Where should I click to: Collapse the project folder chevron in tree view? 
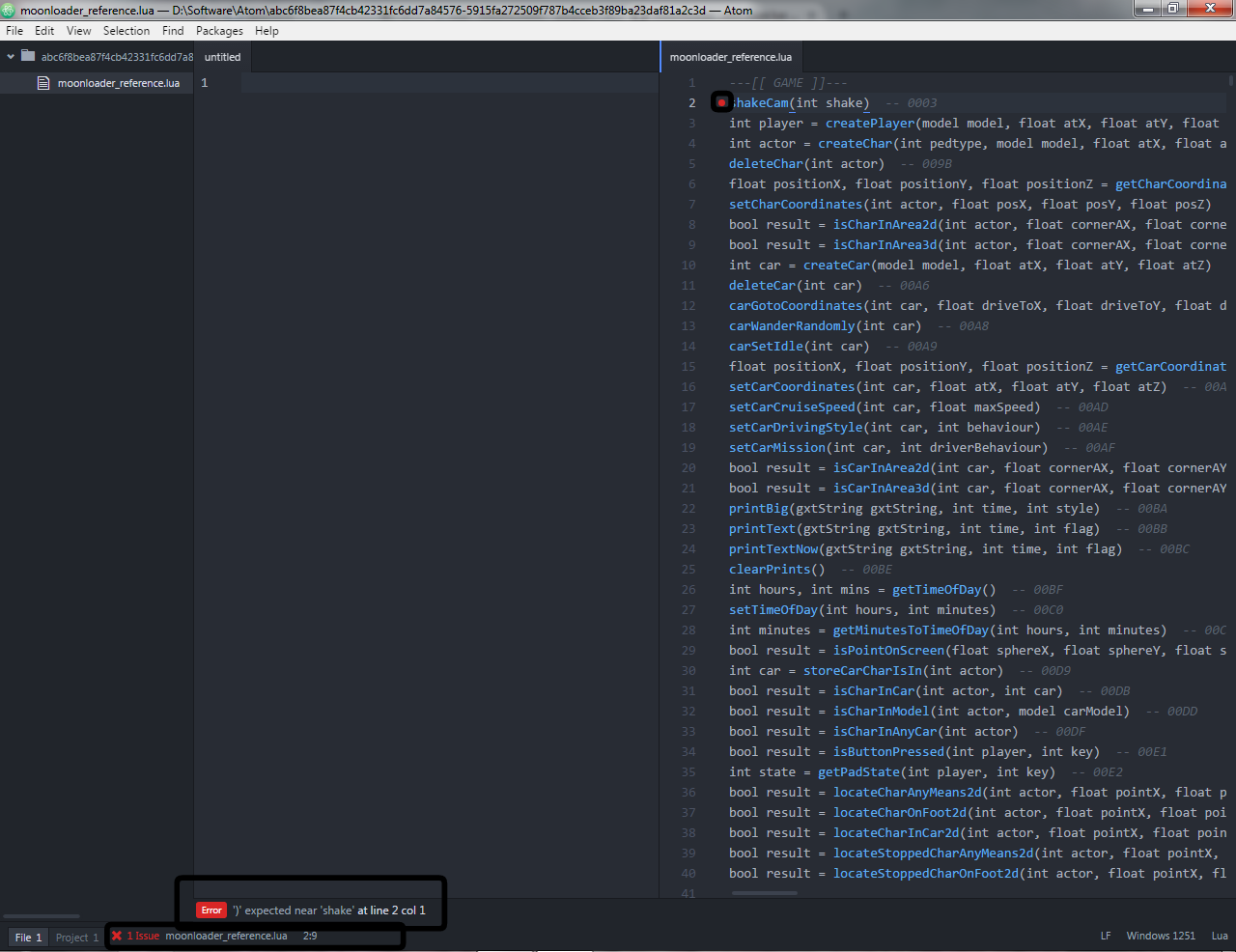[x=11, y=57]
